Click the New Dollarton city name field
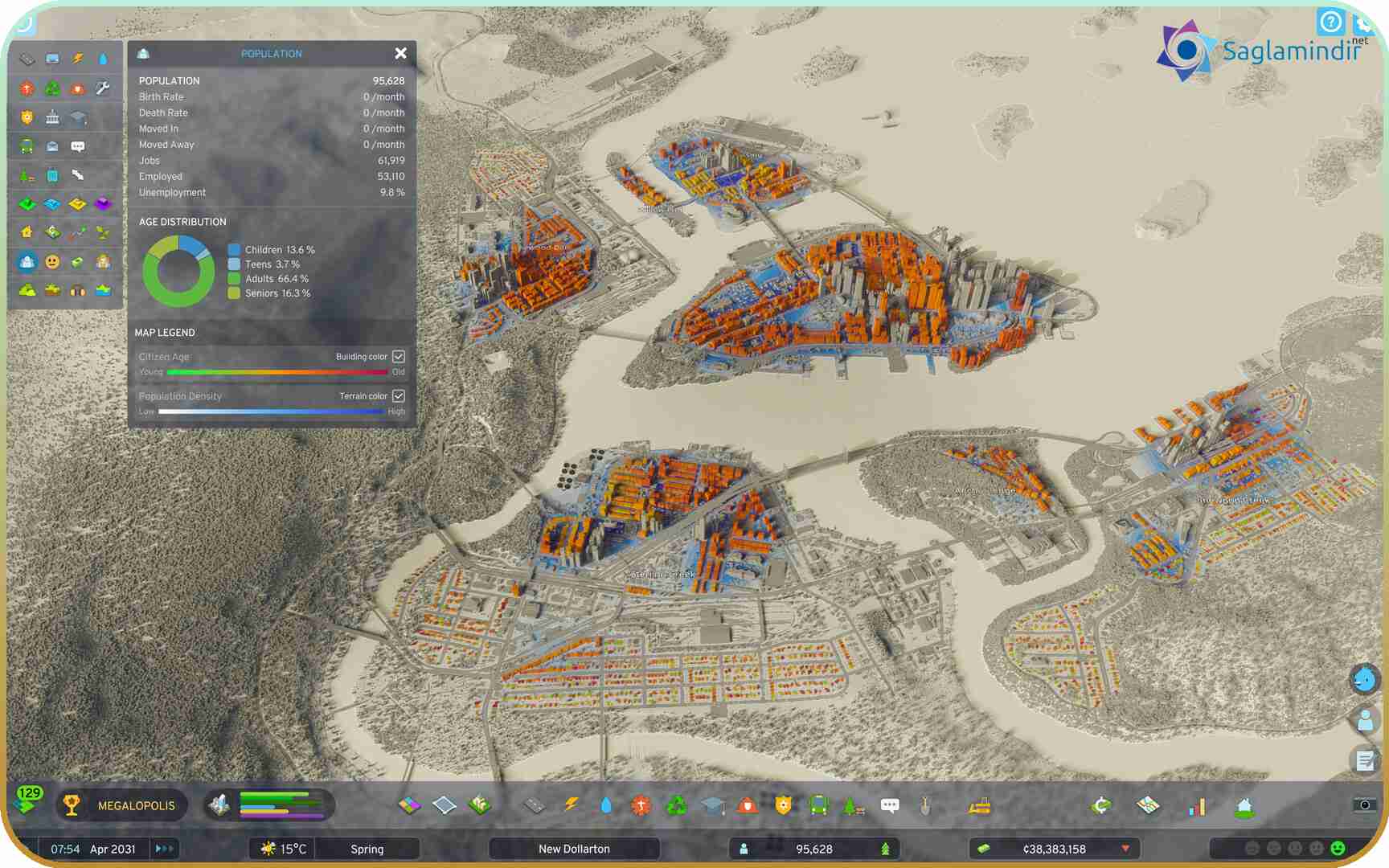The height and width of the screenshot is (868, 1389). [x=574, y=849]
